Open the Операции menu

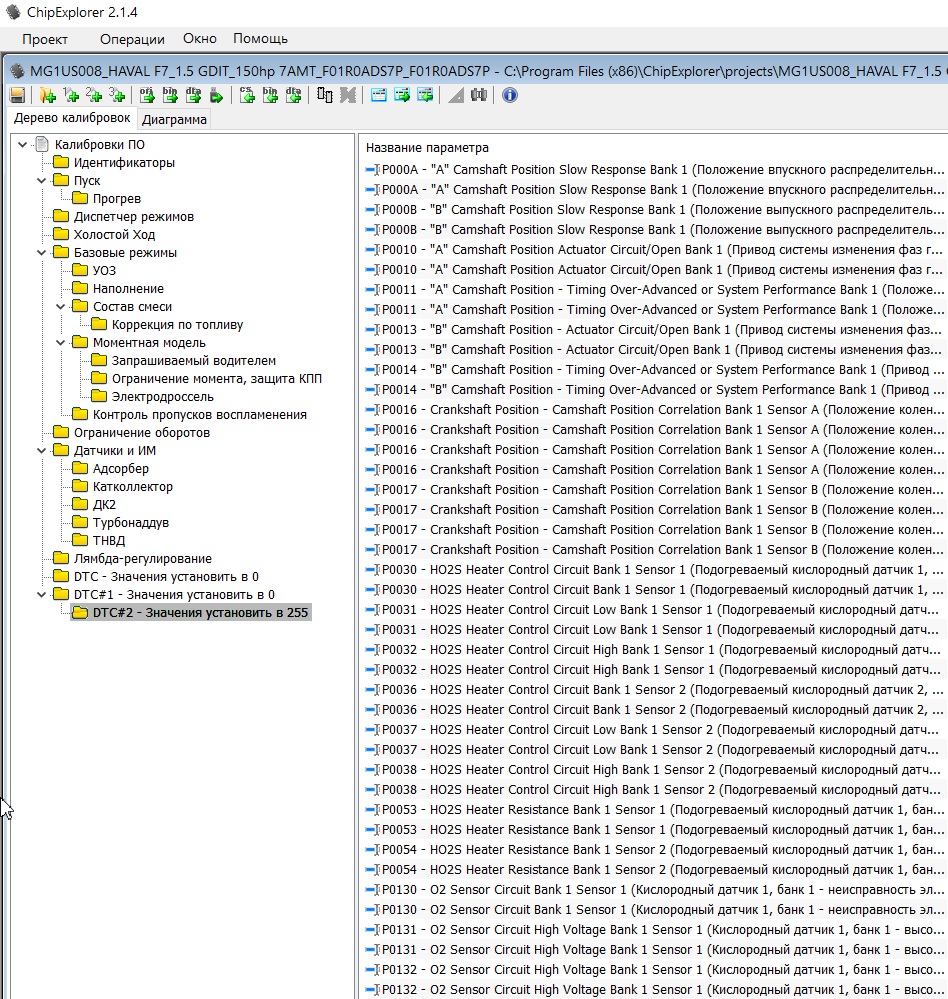point(132,39)
